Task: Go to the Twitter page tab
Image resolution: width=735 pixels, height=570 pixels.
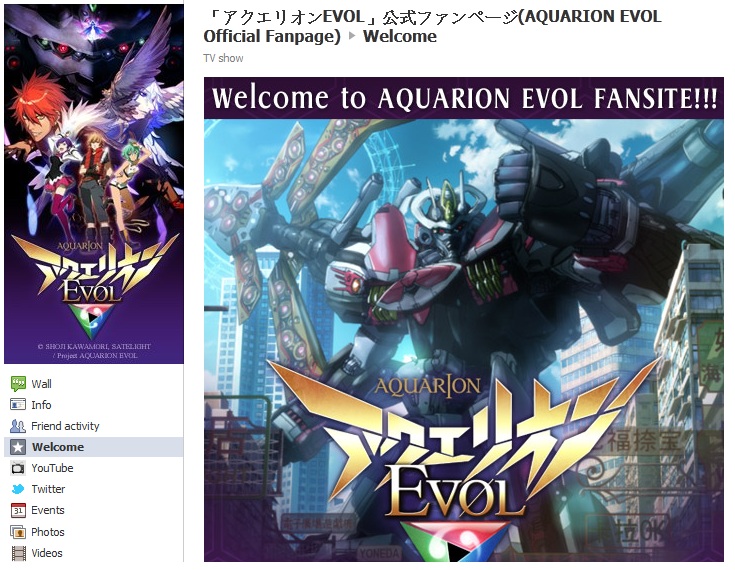Action: click(x=48, y=489)
